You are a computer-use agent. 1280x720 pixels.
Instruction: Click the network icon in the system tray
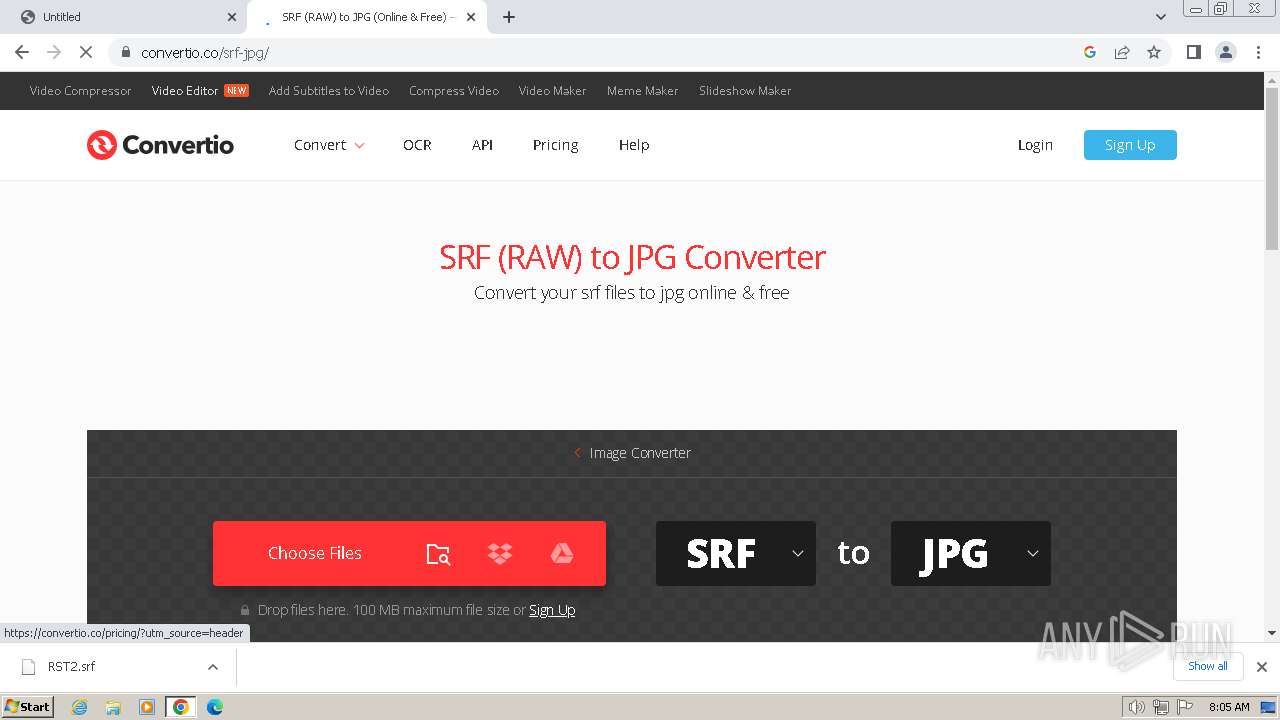[x=1161, y=707]
